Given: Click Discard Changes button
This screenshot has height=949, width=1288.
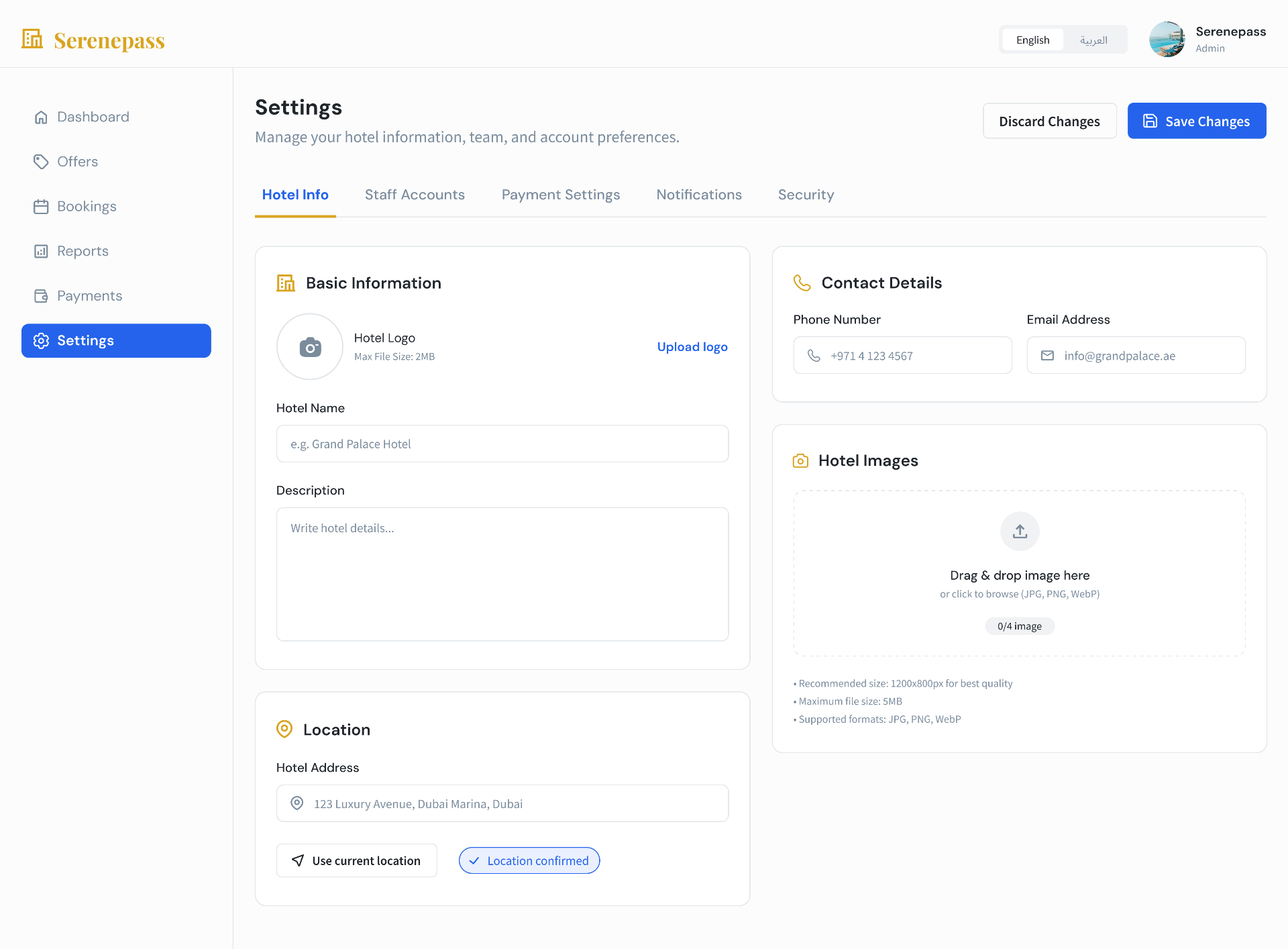Looking at the screenshot, I should click(1049, 121).
